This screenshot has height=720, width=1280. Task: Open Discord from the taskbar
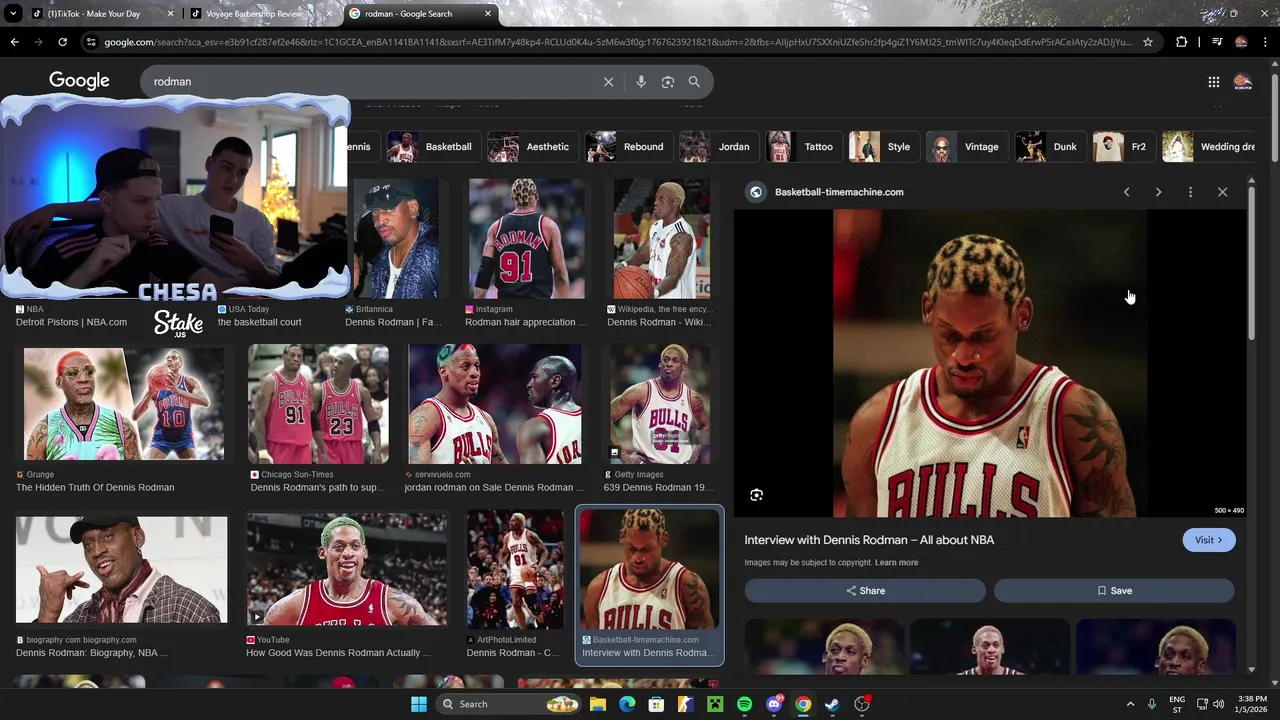coord(774,704)
